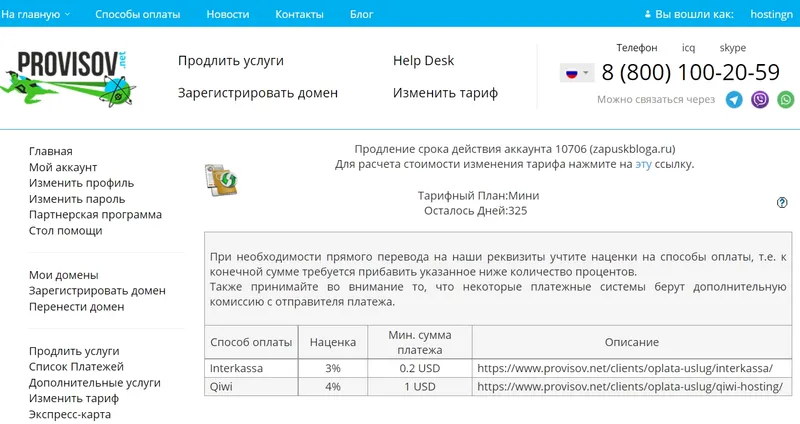Open sidebar item 'Перенести домен'
800x424 pixels.
(76, 306)
